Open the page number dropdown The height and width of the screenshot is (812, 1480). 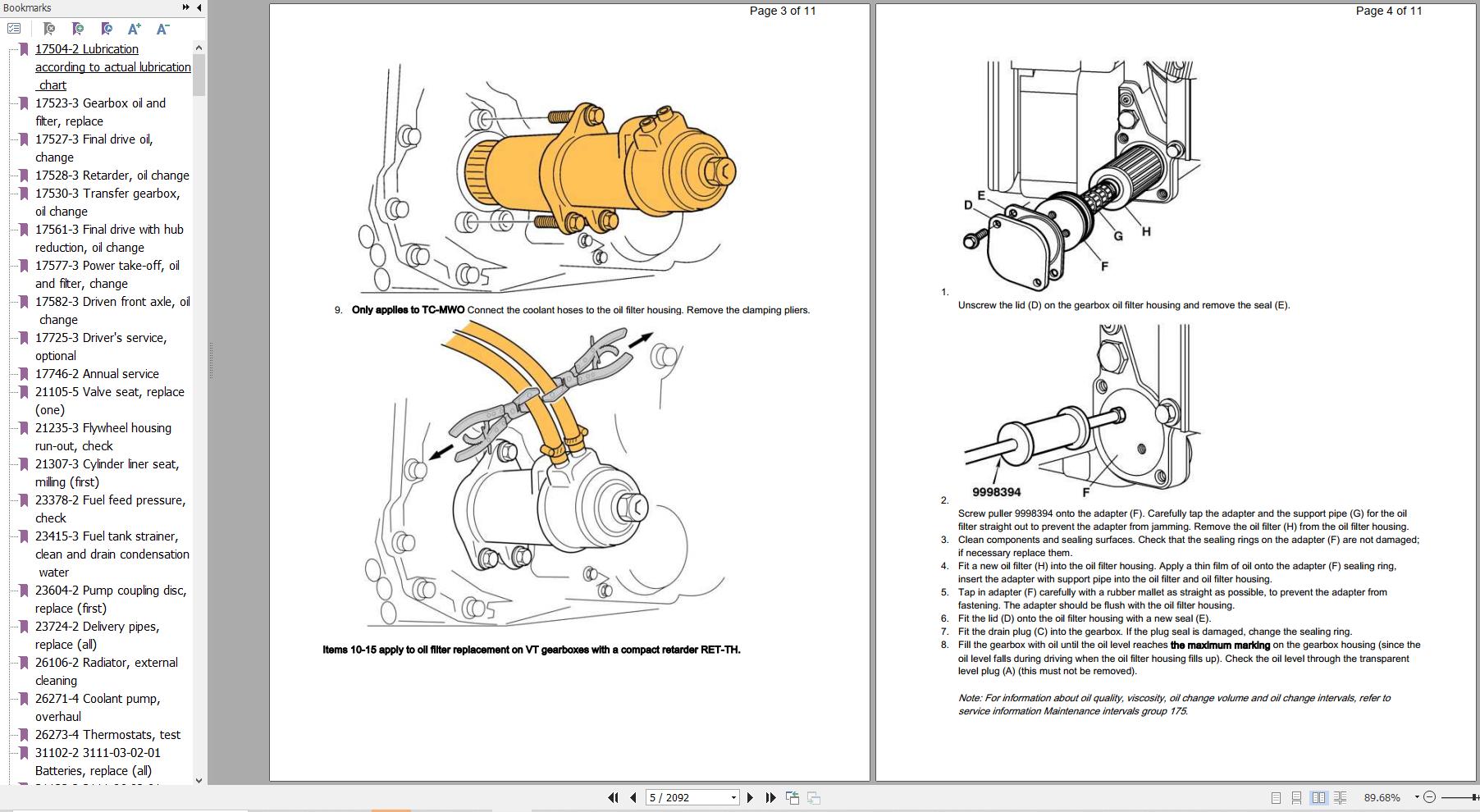tap(733, 797)
